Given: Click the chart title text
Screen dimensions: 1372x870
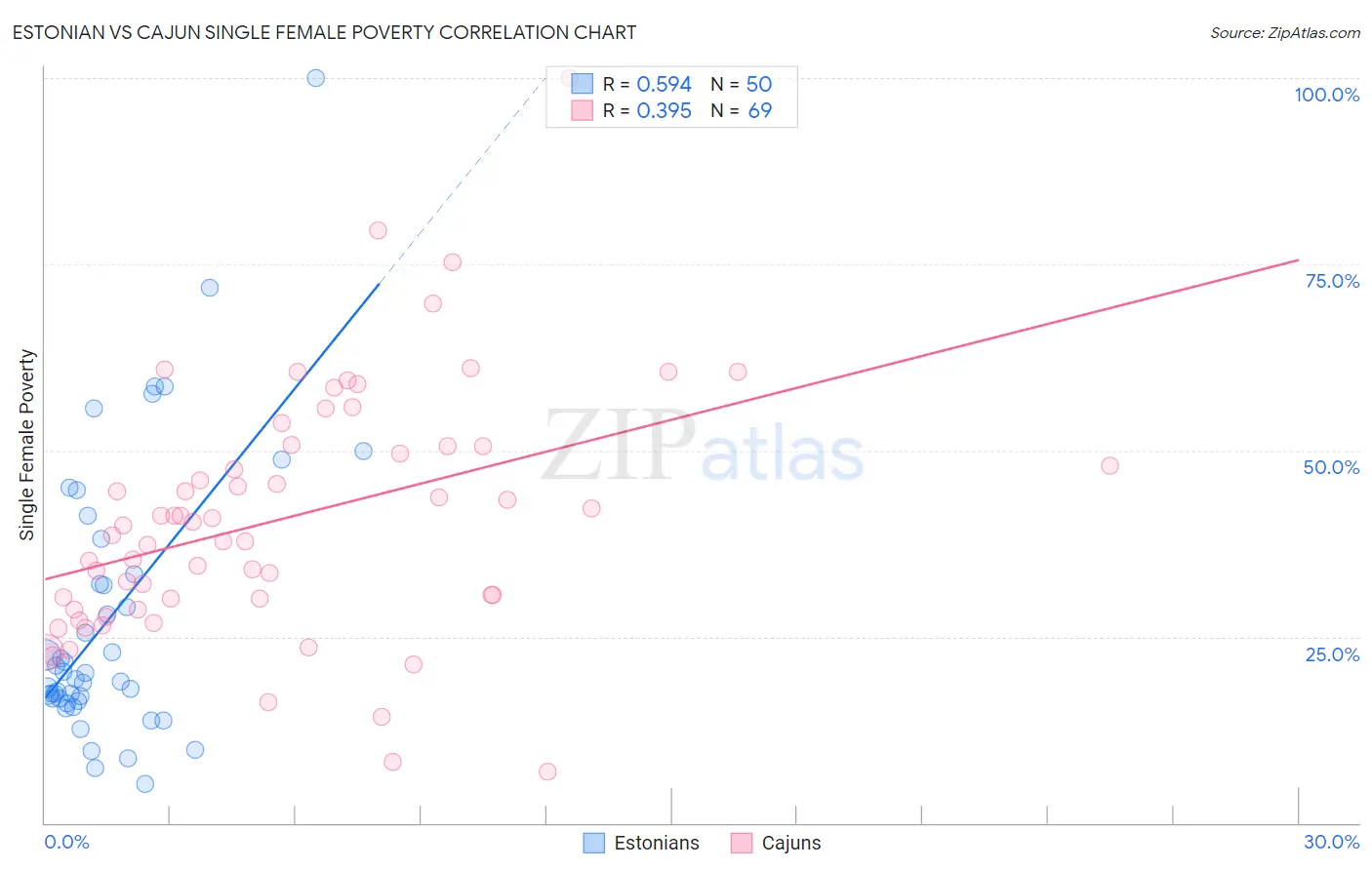Looking at the screenshot, I should 324,33.
